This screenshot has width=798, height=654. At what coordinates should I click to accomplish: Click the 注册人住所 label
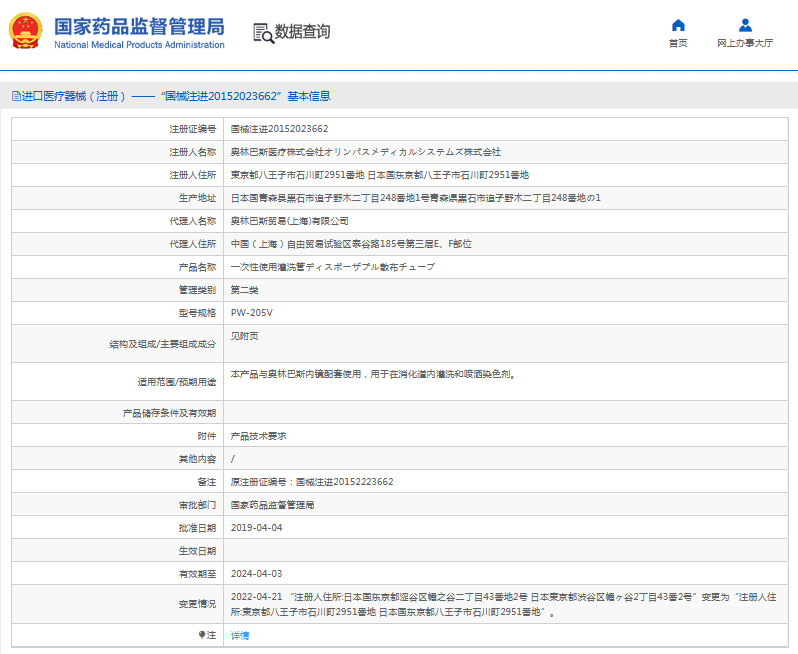[192, 175]
